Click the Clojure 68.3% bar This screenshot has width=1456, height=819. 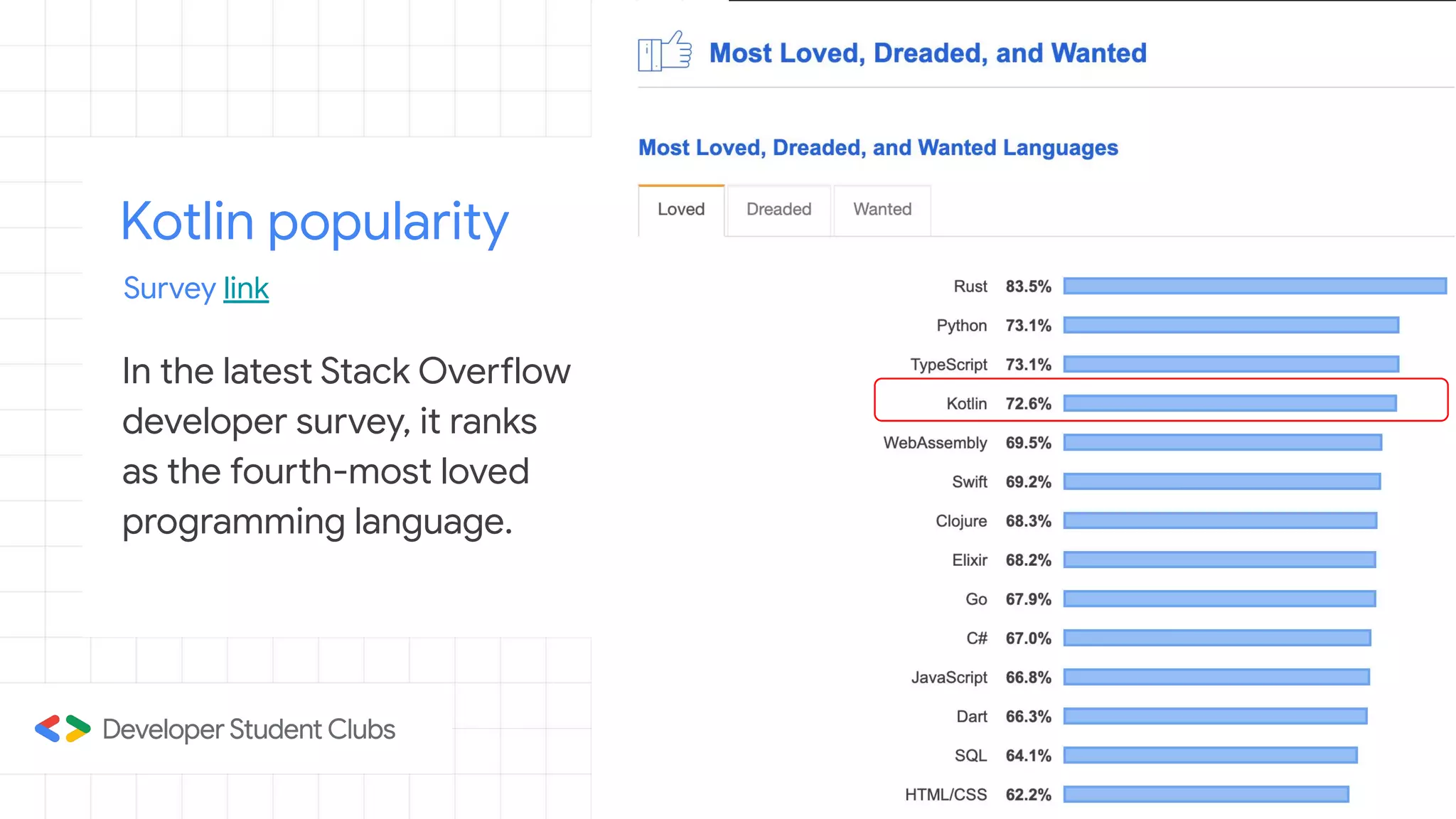1220,520
